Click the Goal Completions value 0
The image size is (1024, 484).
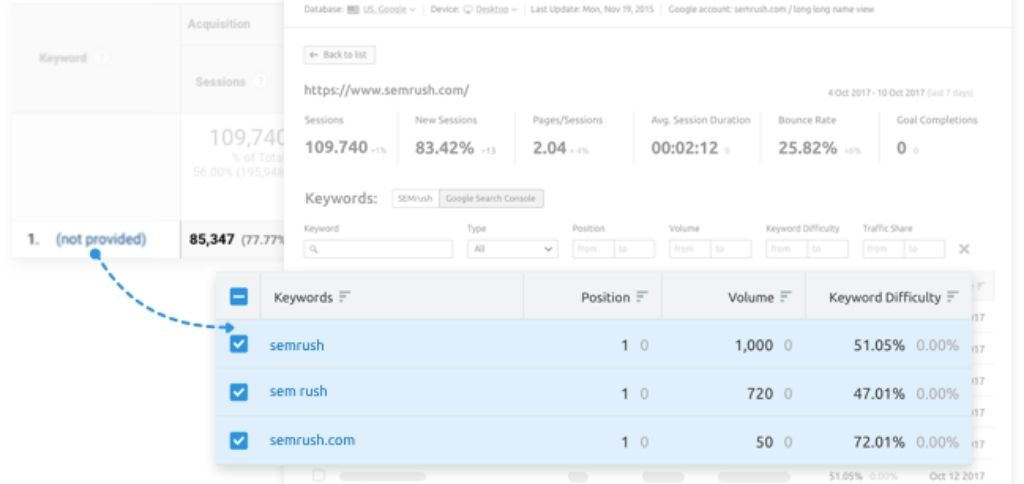click(901, 148)
